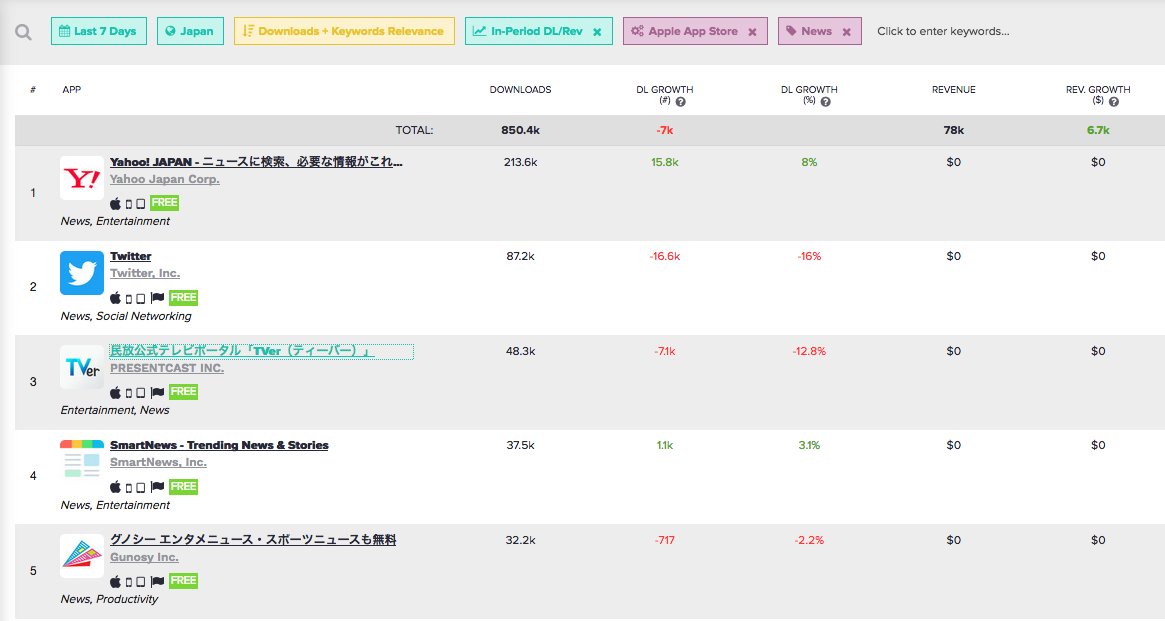The image size is (1165, 621).
Task: Open the Twitter app link
Action: coord(131,256)
